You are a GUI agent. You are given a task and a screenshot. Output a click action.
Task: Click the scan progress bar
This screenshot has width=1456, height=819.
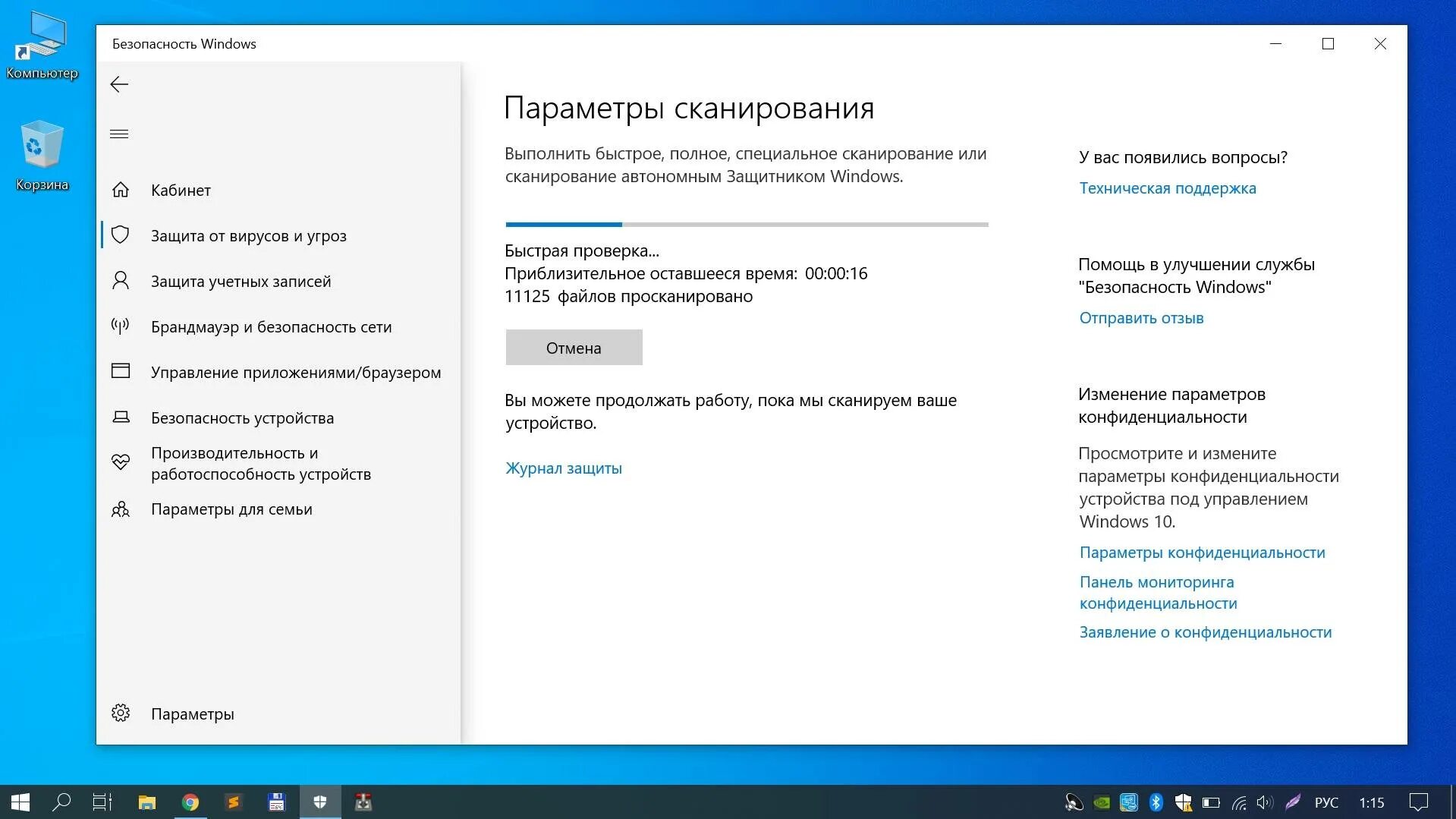tap(747, 225)
